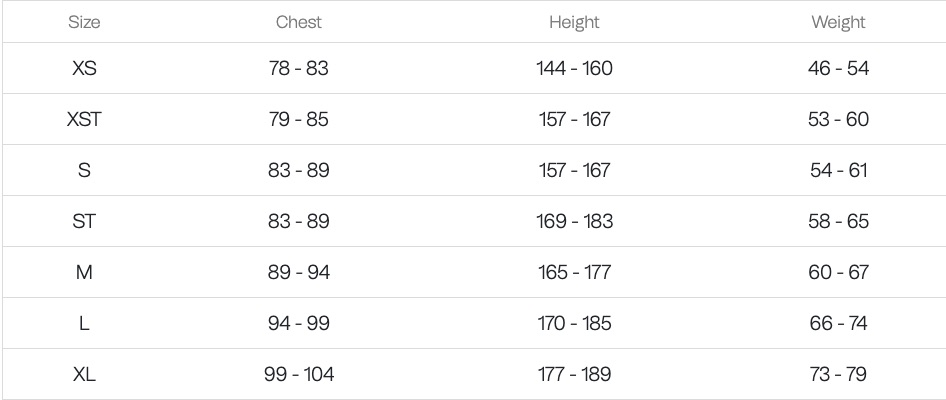Select weight value 60 - 67

(838, 272)
